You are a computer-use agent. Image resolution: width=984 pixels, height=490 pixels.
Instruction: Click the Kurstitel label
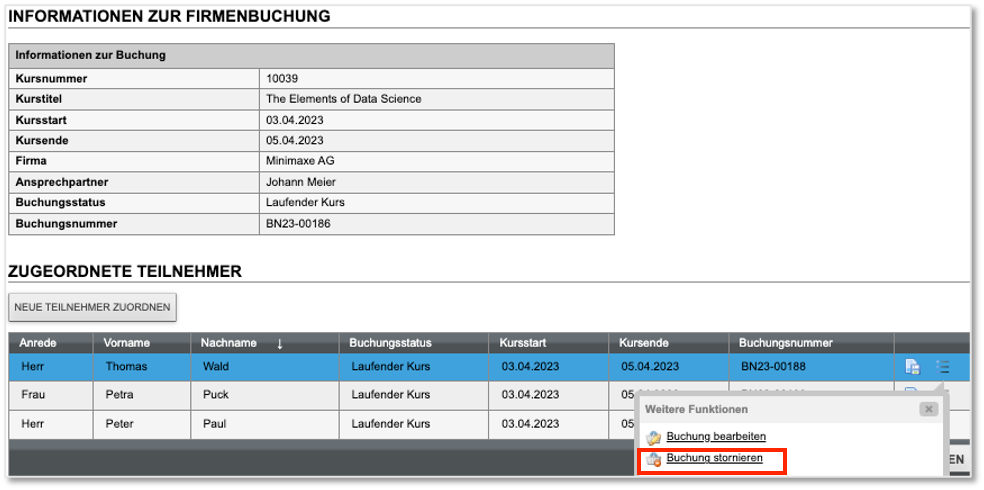[x=39, y=99]
